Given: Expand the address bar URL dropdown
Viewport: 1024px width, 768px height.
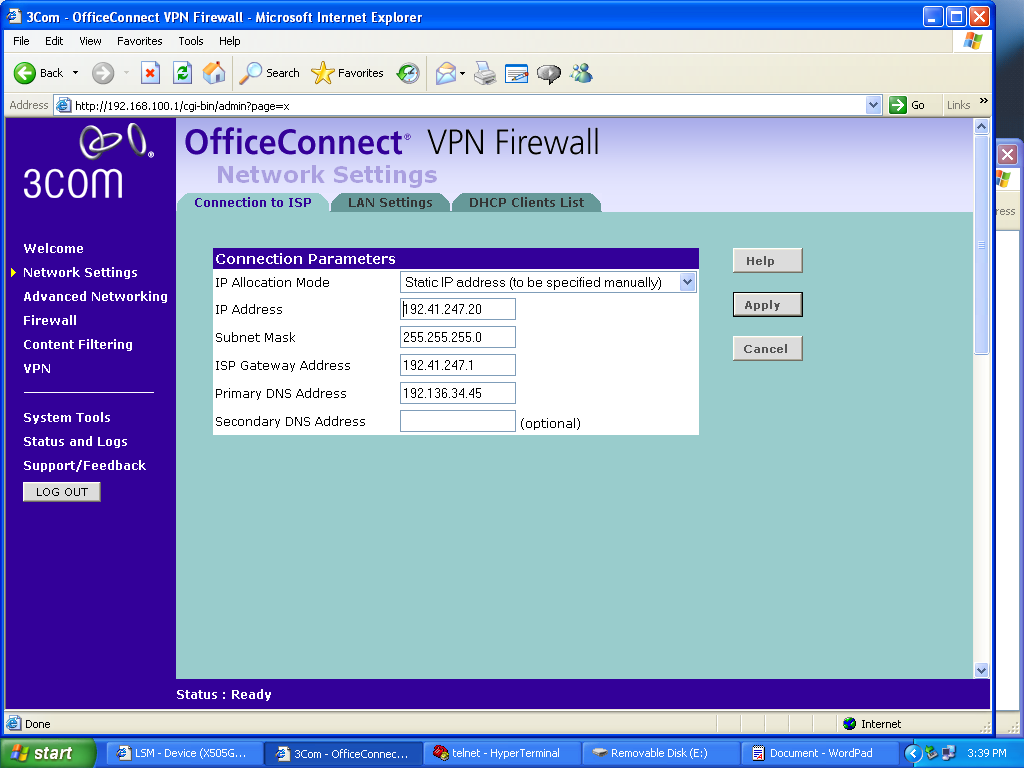Looking at the screenshot, I should [873, 105].
